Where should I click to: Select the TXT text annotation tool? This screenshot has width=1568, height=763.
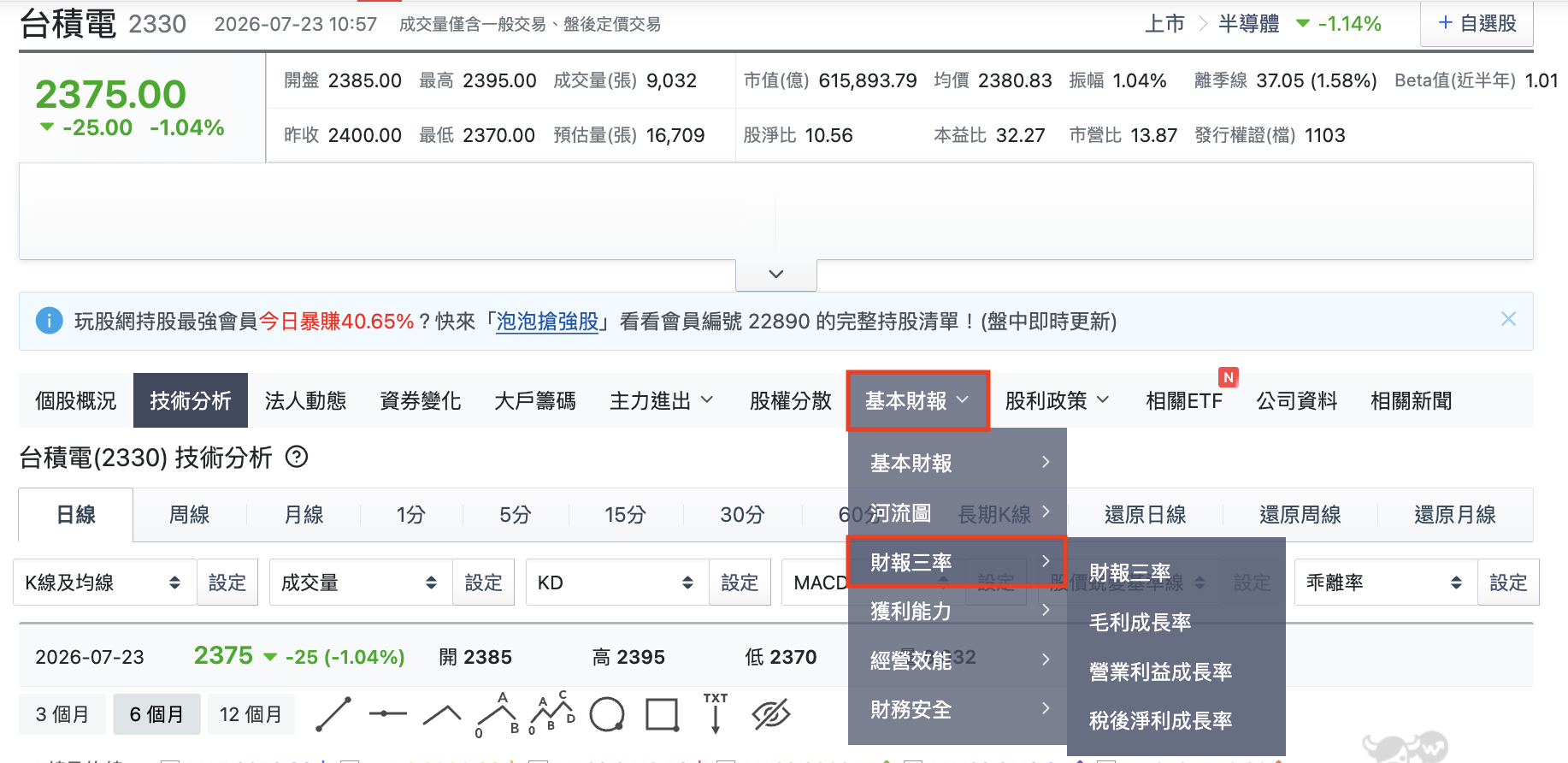click(716, 713)
